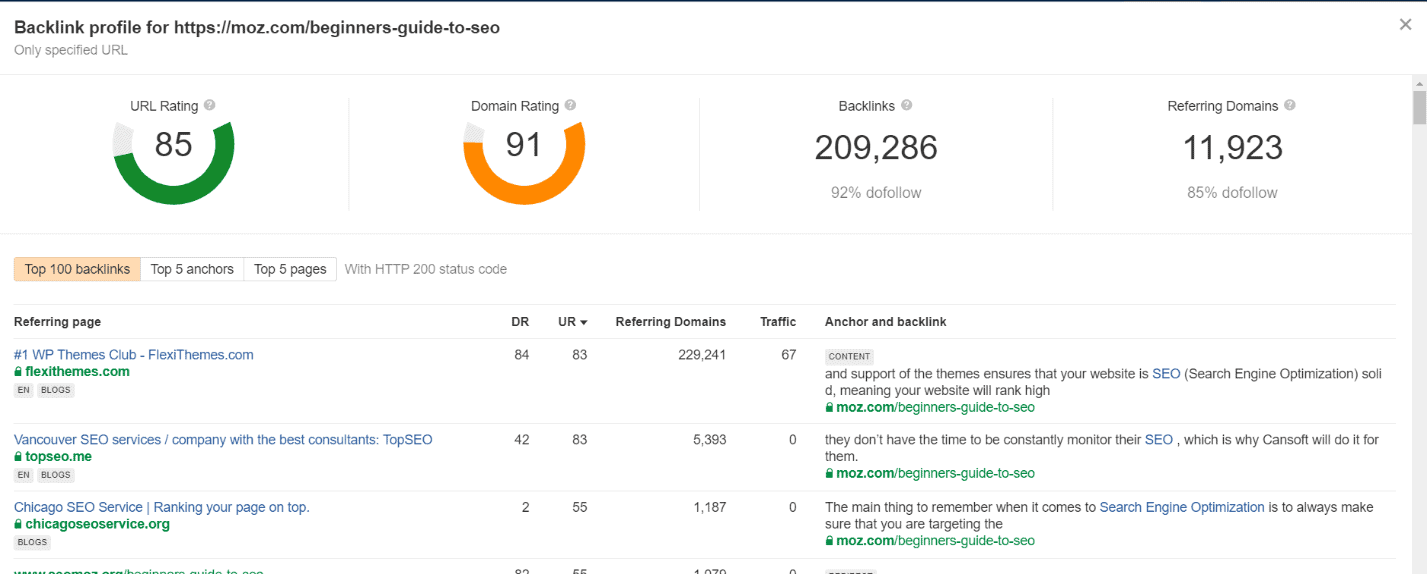The height and width of the screenshot is (574, 1427).
Task: Open Backlinks help tooltip icon
Action: click(x=906, y=105)
